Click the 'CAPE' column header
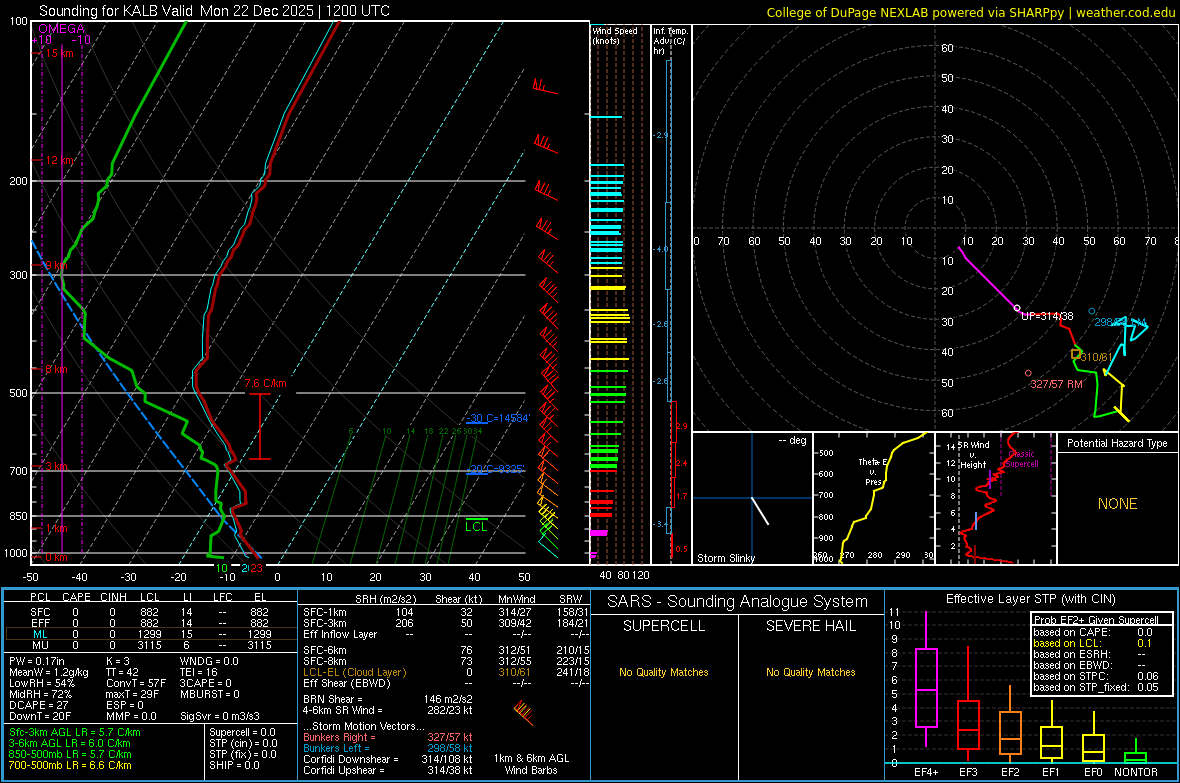The image size is (1180, 783). click(76, 597)
